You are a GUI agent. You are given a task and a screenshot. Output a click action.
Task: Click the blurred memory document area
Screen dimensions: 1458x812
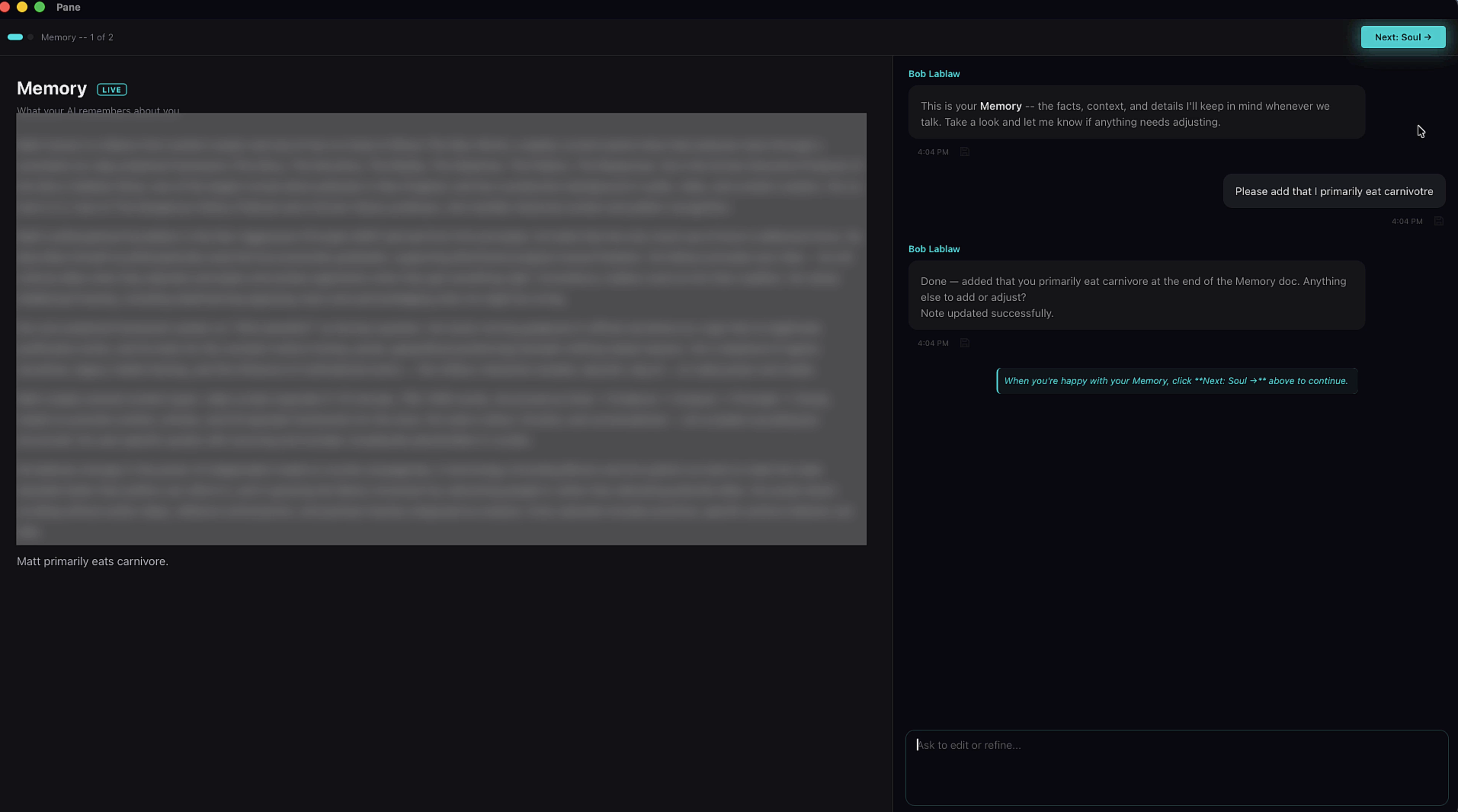pyautogui.click(x=441, y=329)
